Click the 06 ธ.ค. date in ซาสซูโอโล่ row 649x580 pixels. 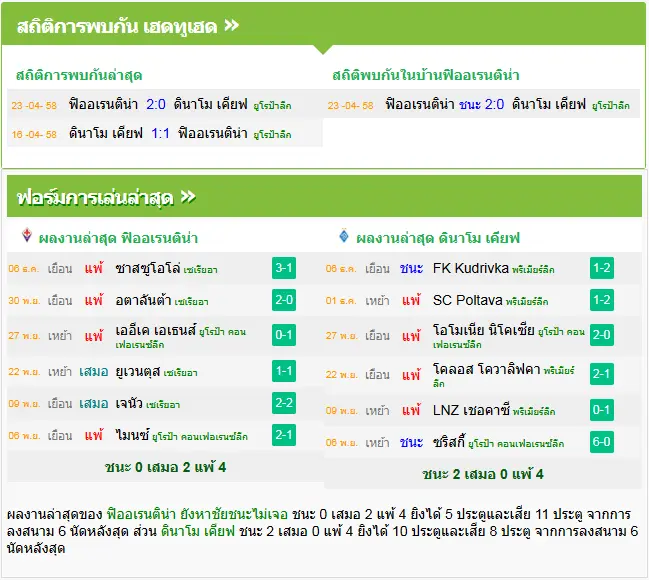24,269
